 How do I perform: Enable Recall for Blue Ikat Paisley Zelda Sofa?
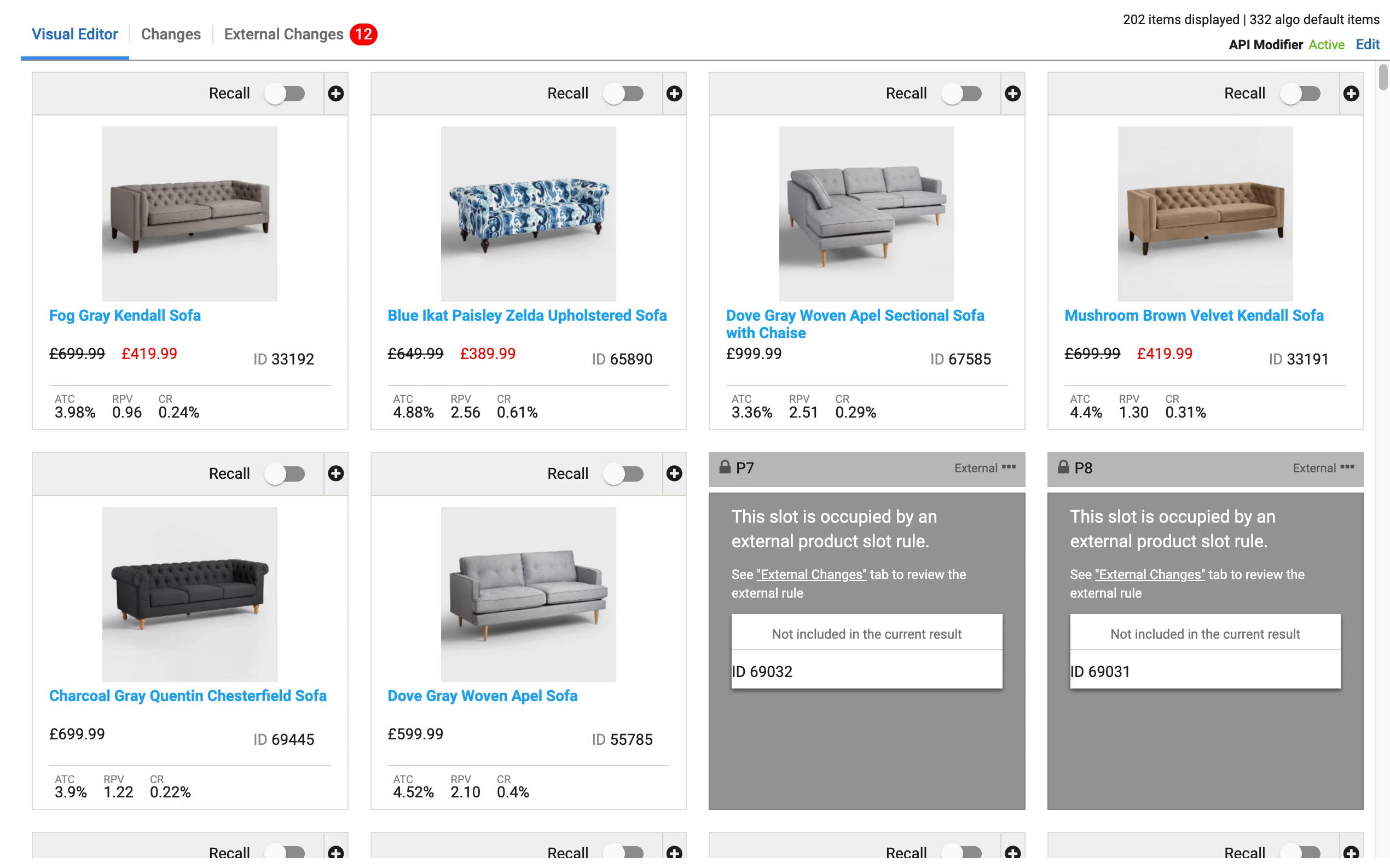624,94
